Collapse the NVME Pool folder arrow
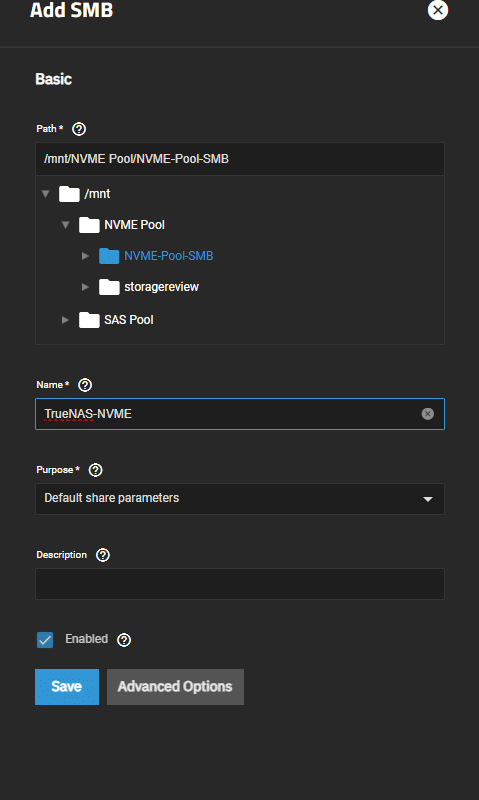This screenshot has height=800, width=479. pyautogui.click(x=65, y=225)
